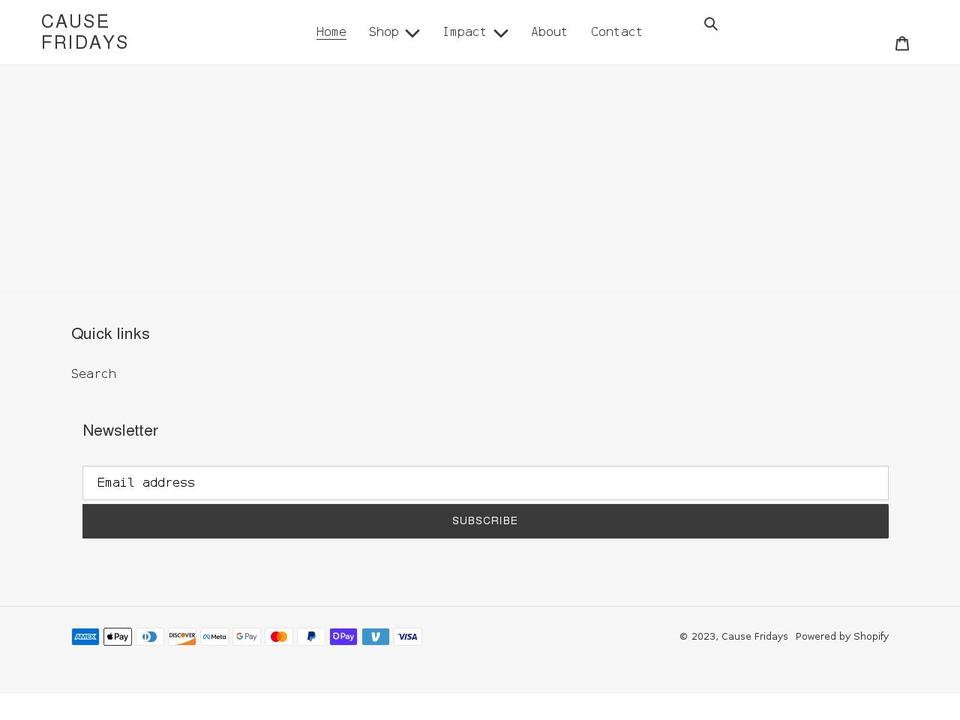Click the Discover payment icon

tap(182, 637)
